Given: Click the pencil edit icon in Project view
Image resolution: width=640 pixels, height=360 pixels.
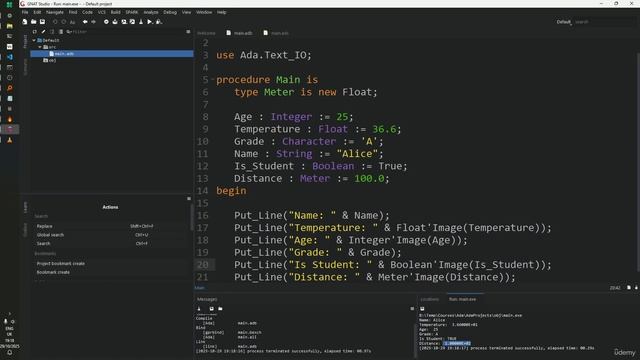Looking at the screenshot, I should [x=43, y=31].
